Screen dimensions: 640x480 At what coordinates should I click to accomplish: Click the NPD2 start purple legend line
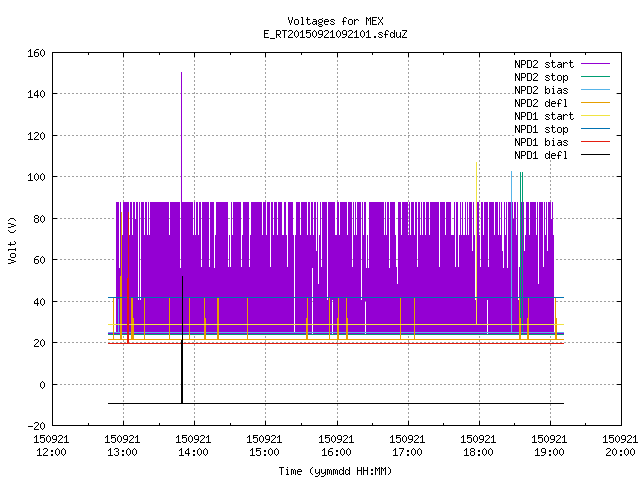596,64
